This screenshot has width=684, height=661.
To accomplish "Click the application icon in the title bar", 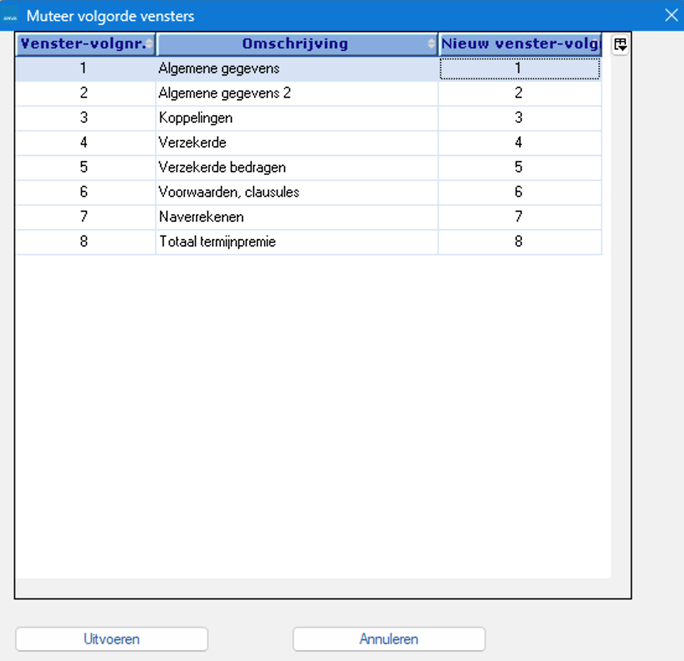I will tap(11, 16).
